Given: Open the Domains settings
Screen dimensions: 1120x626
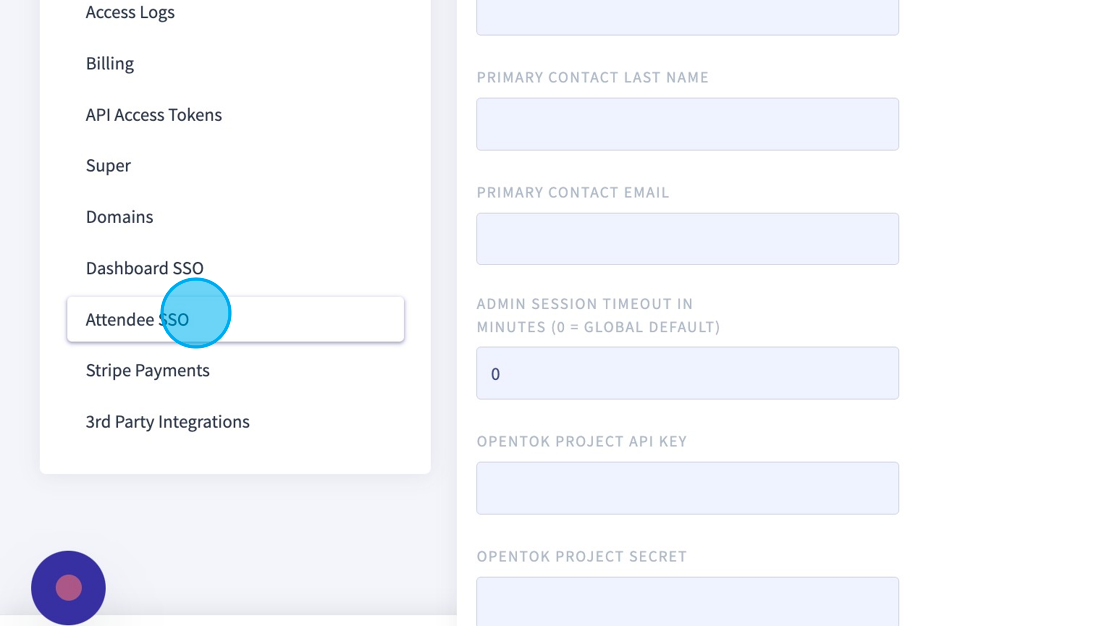Looking at the screenshot, I should [120, 217].
